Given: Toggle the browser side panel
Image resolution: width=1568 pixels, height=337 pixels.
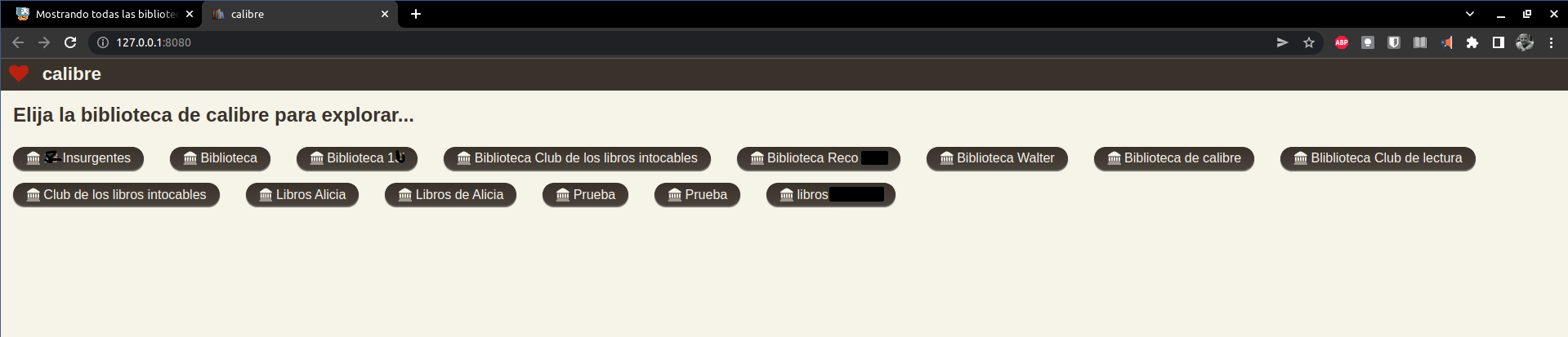Looking at the screenshot, I should [1499, 42].
